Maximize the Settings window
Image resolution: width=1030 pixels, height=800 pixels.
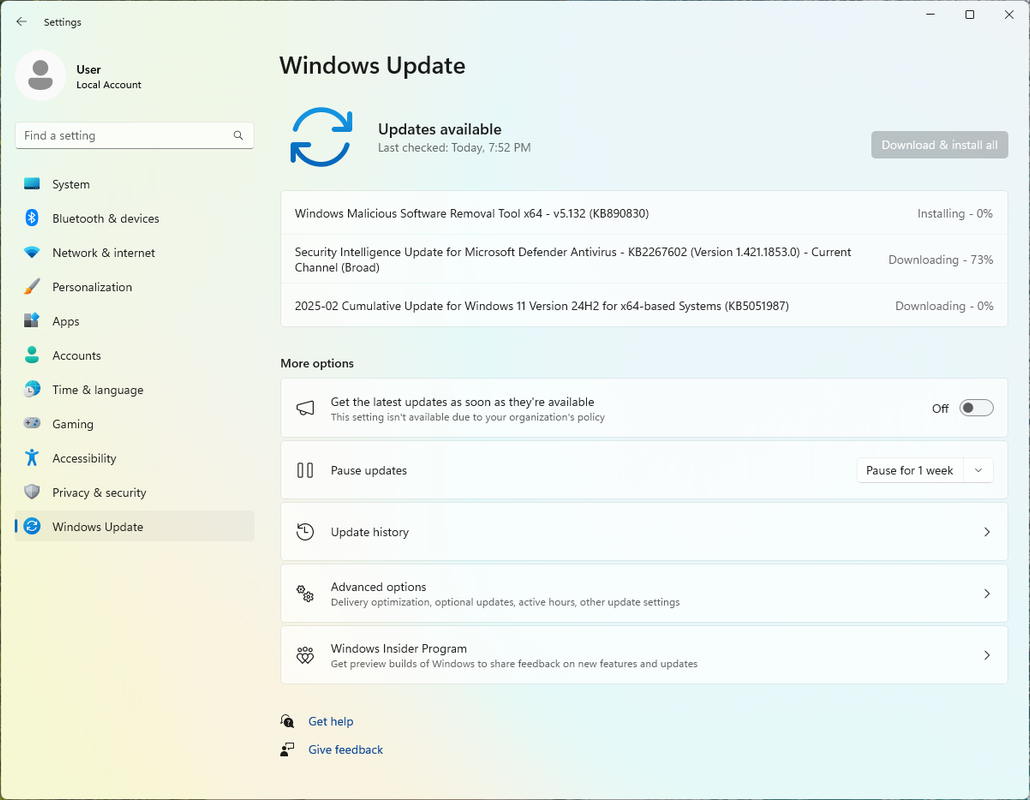tap(969, 14)
